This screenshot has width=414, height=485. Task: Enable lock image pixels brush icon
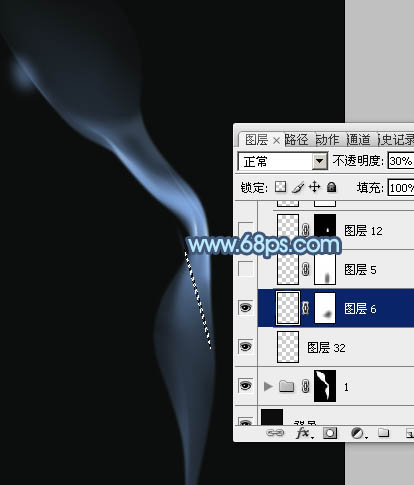(298, 187)
